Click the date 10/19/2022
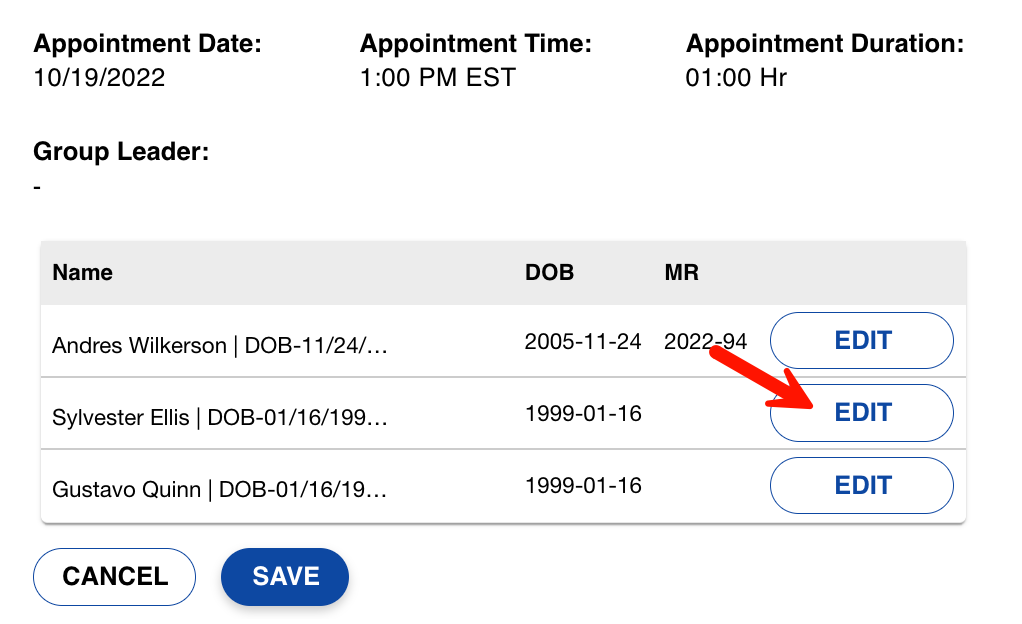Screen dimensions: 1022x624 click(x=99, y=77)
